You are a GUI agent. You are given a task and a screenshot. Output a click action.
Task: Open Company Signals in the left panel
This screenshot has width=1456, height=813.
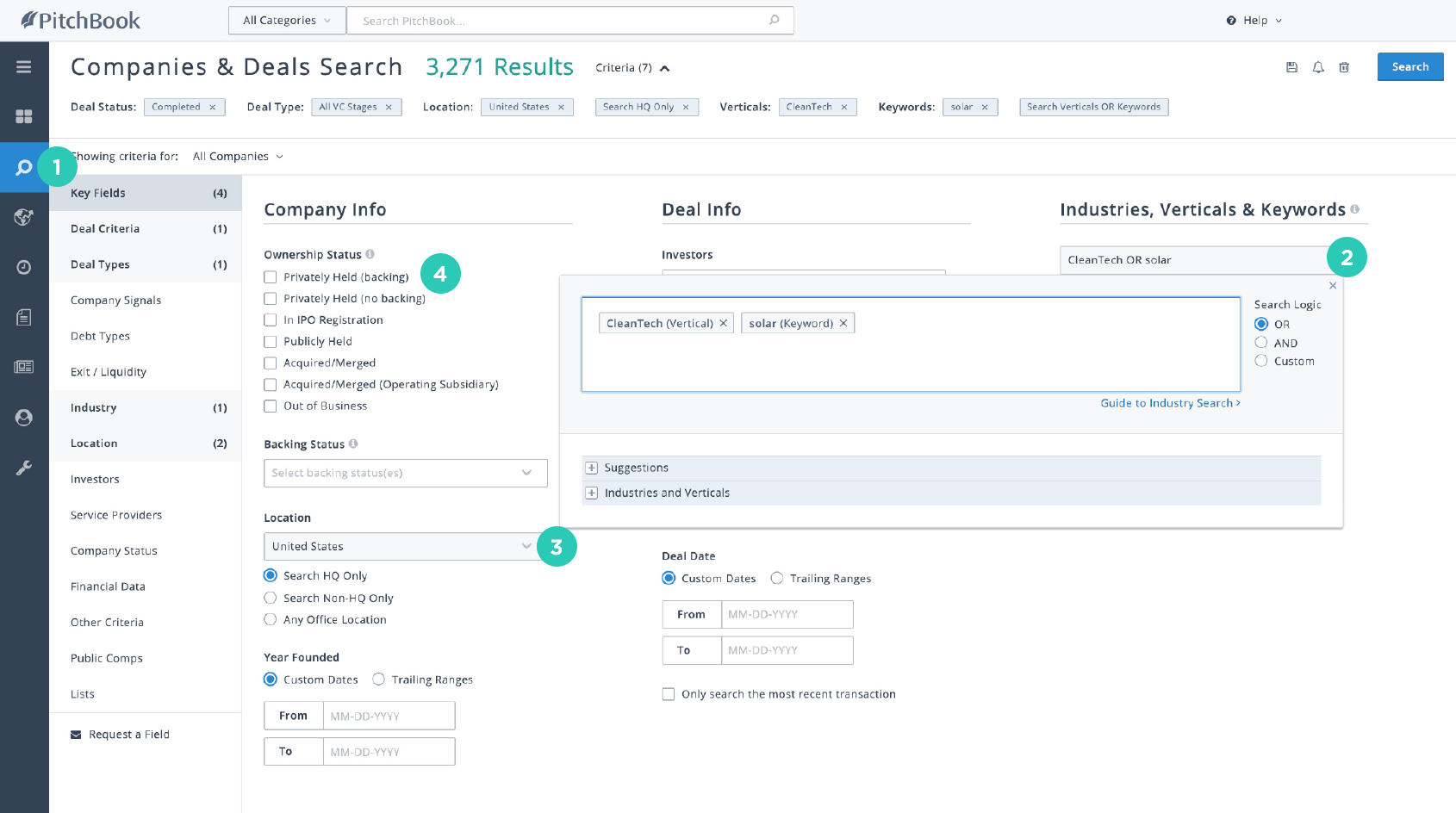pyautogui.click(x=146, y=301)
